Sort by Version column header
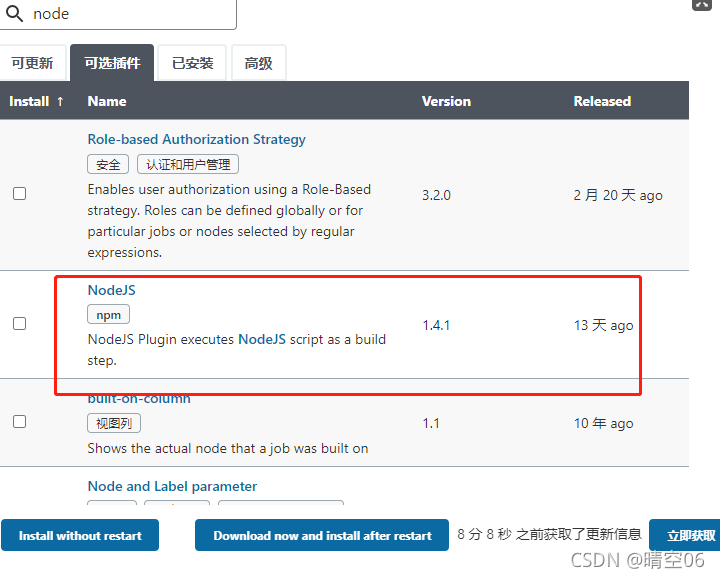The image size is (720, 578). click(x=446, y=101)
